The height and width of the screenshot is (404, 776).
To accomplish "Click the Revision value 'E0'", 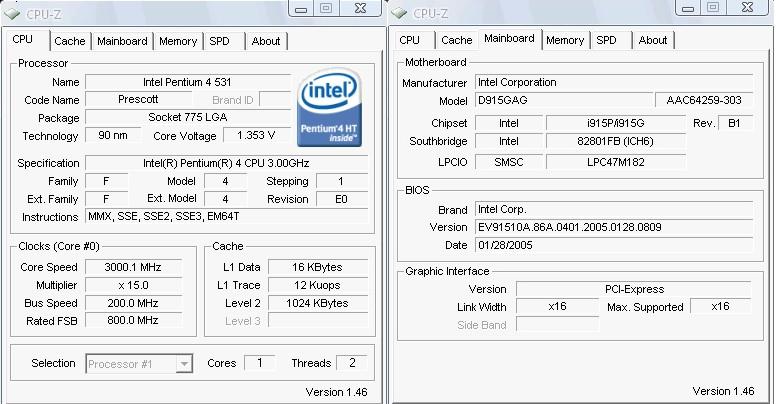I will point(341,199).
